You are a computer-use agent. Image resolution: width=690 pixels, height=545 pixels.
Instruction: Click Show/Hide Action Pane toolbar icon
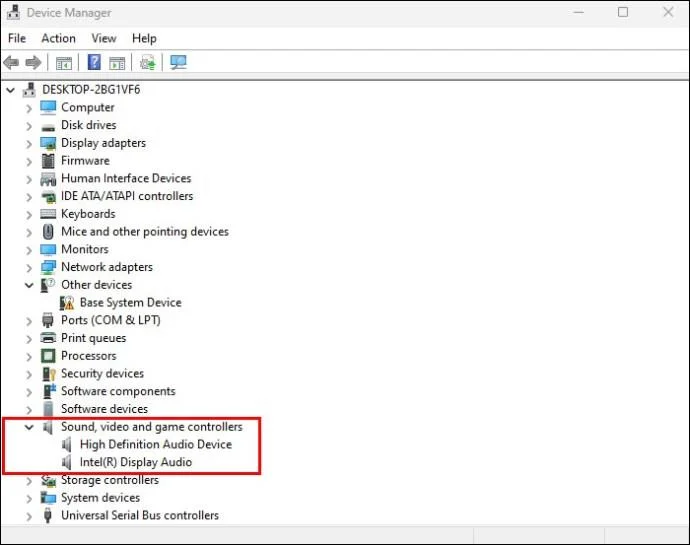tap(117, 63)
